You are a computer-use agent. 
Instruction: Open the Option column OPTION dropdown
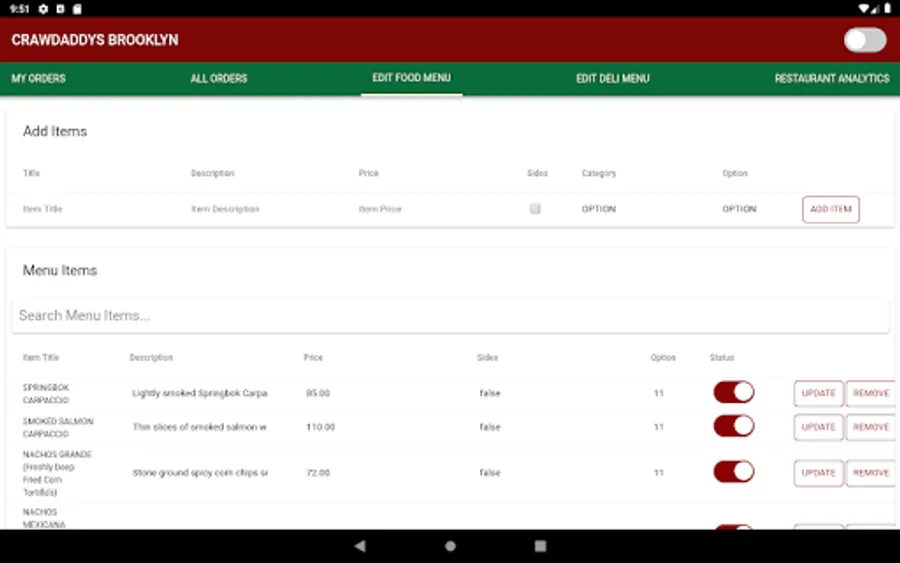[739, 209]
